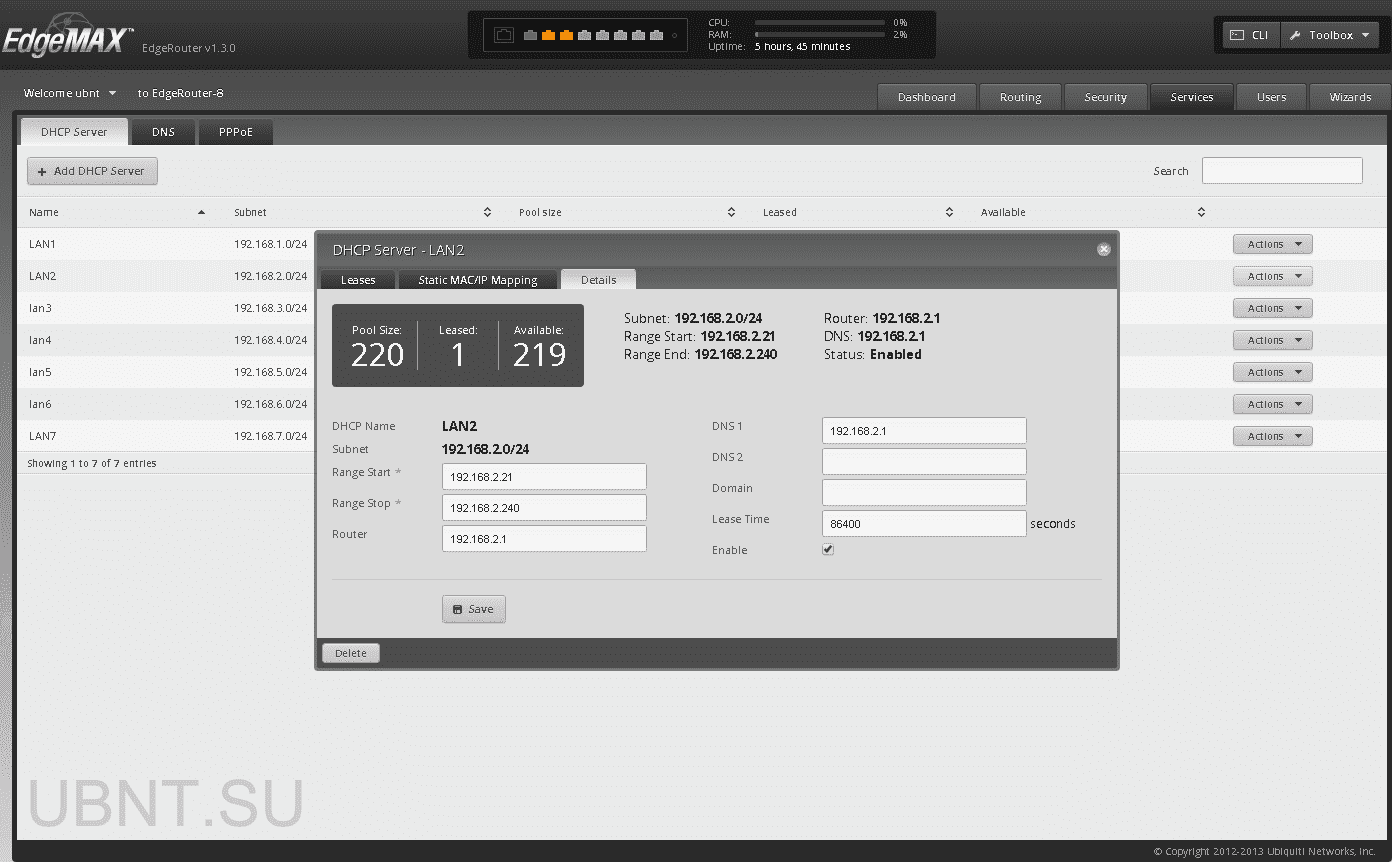Screen dimensions: 1392x862
Task: Click the EdgeMAX logo
Action: 66,42
